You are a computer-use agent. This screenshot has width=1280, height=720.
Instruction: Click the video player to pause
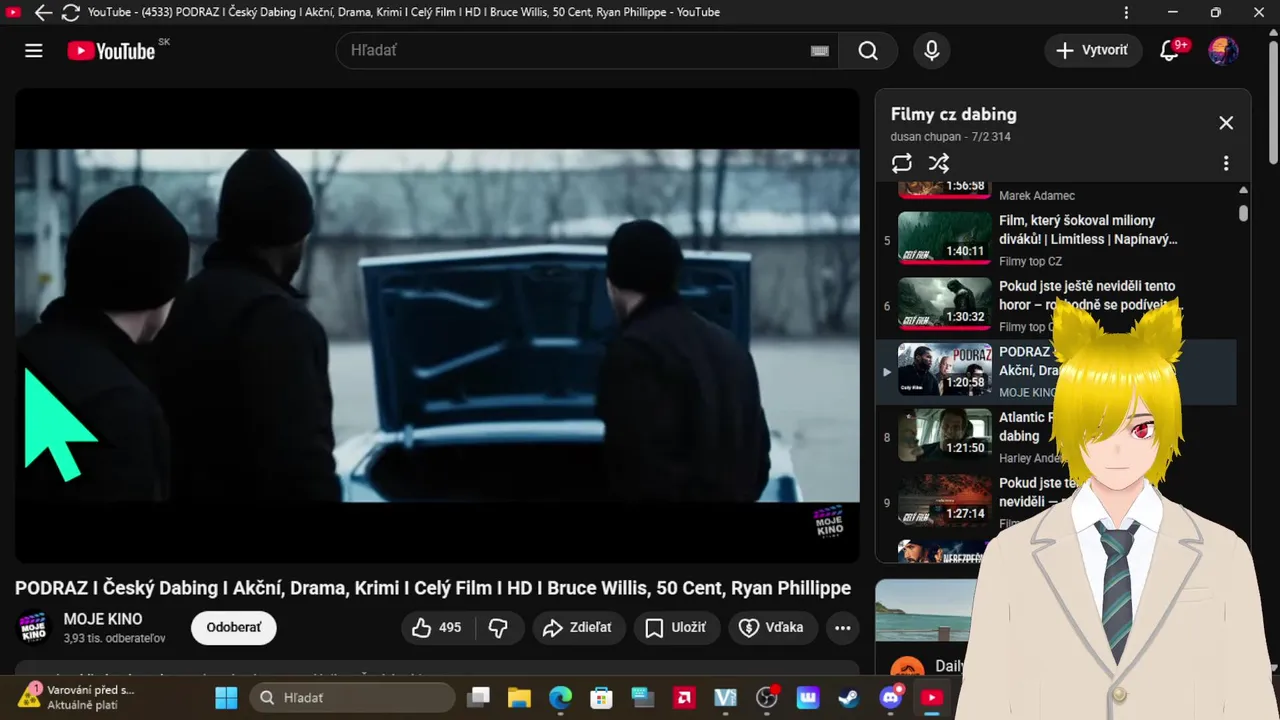tap(437, 325)
